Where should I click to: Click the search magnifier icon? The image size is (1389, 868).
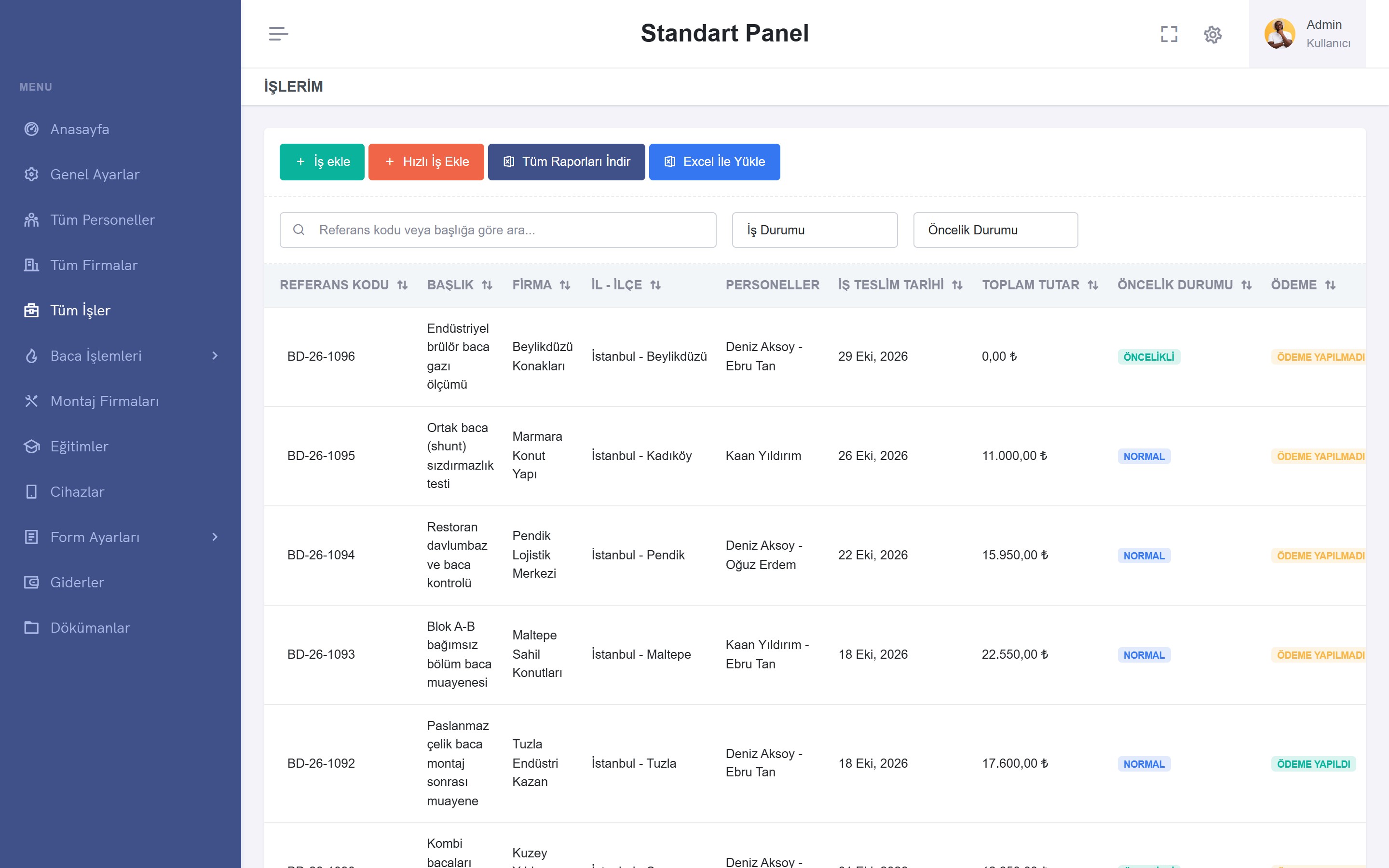[x=299, y=230]
